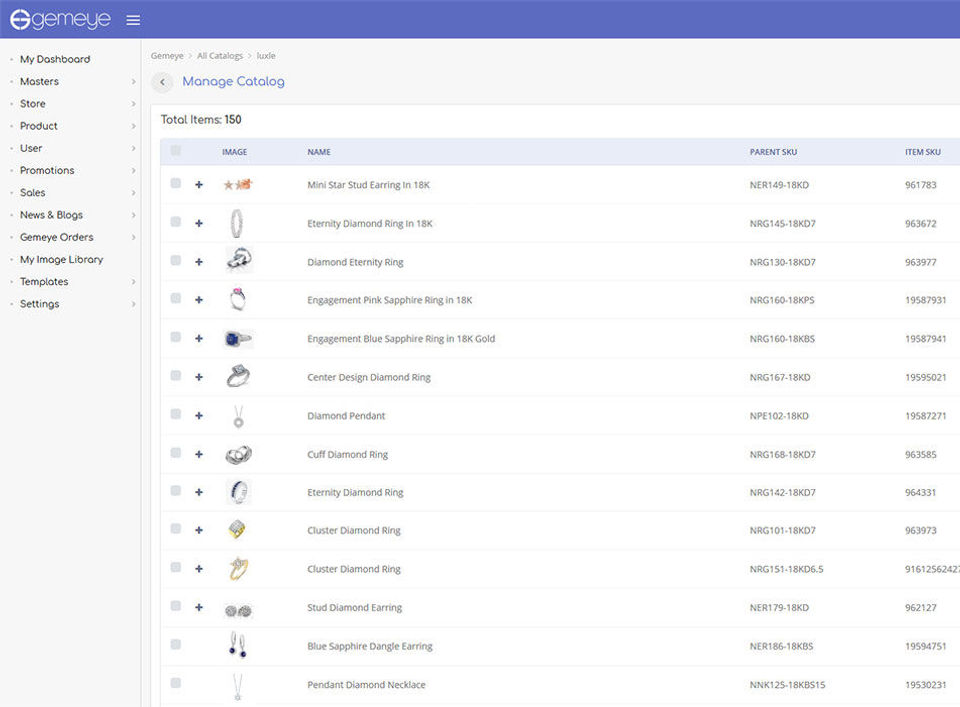
Task: Expand the Masters sidebar chevron
Action: point(133,81)
